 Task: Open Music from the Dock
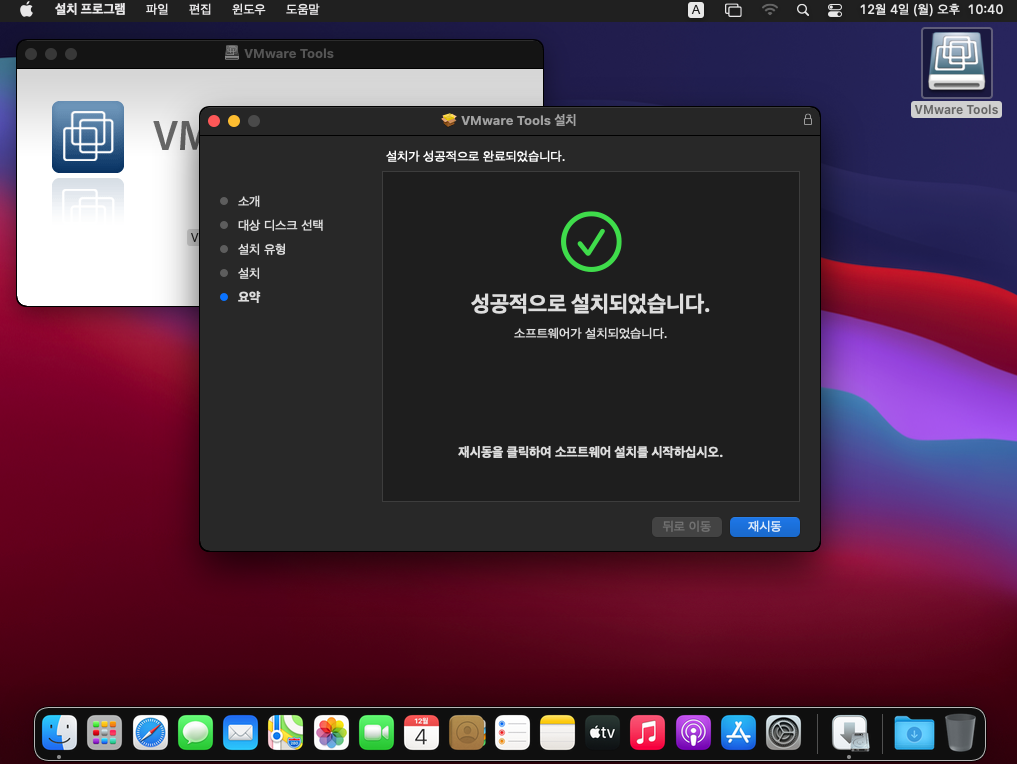click(x=647, y=733)
